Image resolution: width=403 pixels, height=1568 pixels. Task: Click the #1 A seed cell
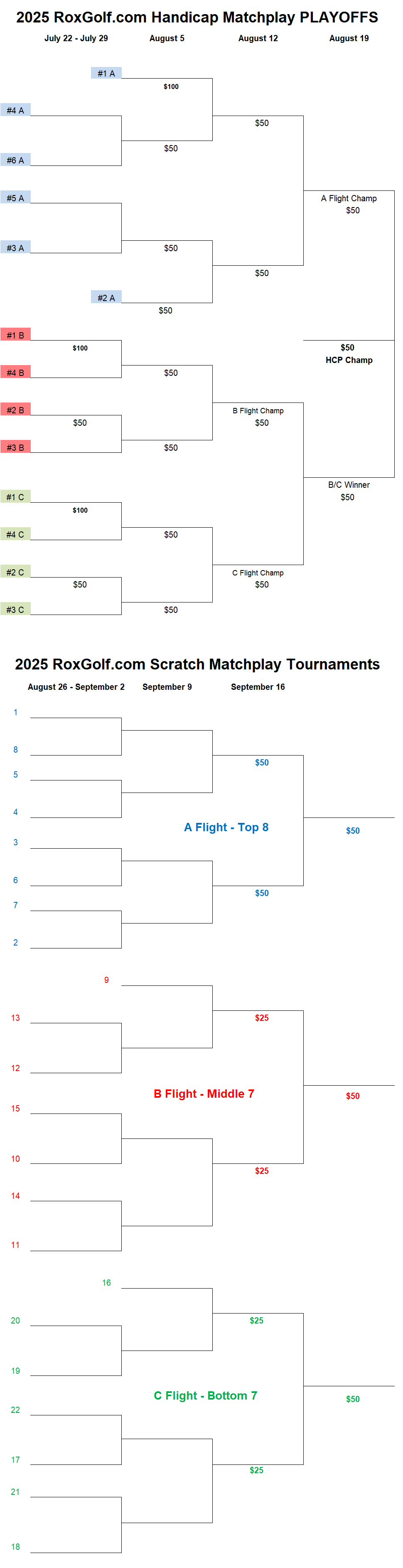click(106, 73)
